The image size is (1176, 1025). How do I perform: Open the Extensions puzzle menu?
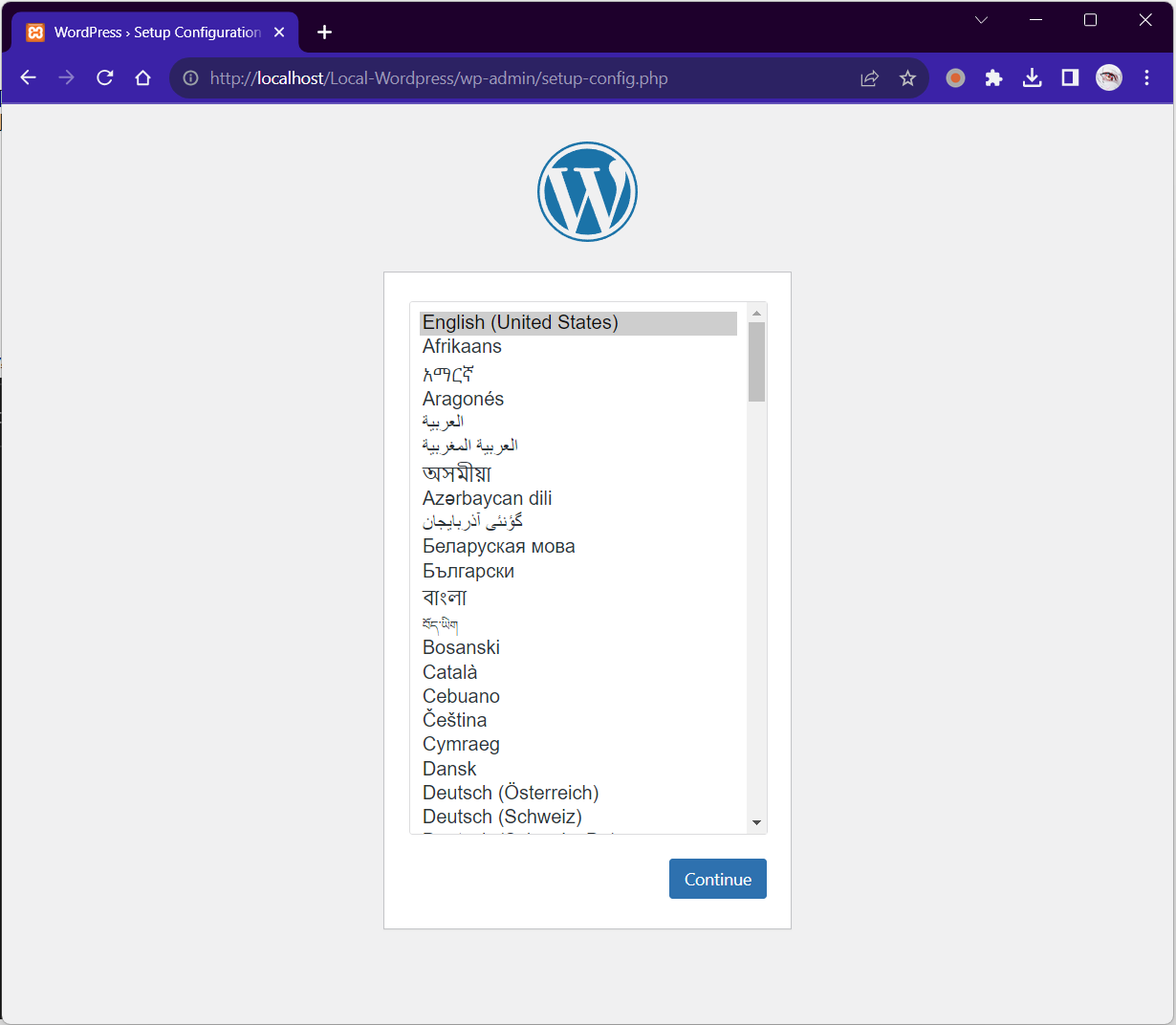point(994,78)
